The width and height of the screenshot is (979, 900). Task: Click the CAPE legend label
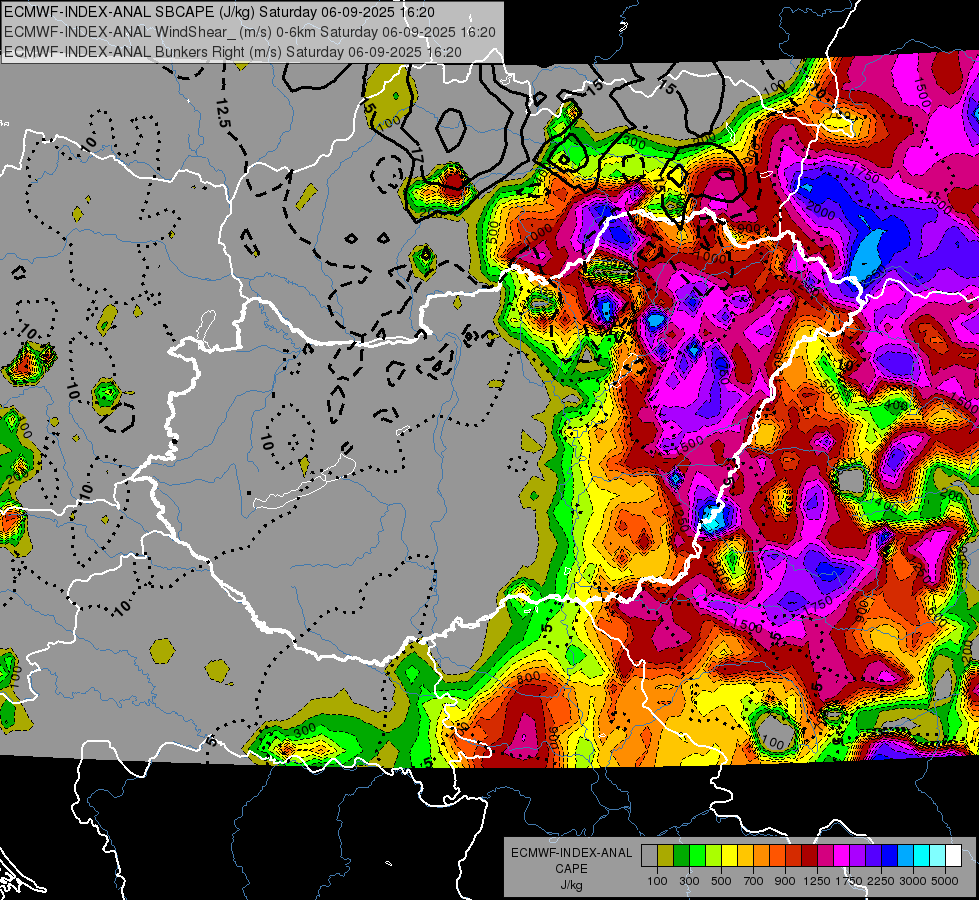pos(571,869)
